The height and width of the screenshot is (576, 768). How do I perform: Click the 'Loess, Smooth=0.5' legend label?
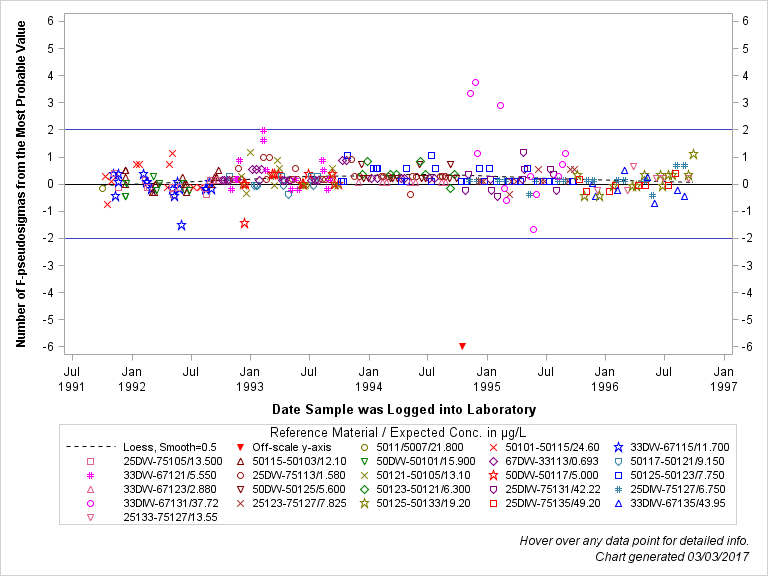[169, 447]
